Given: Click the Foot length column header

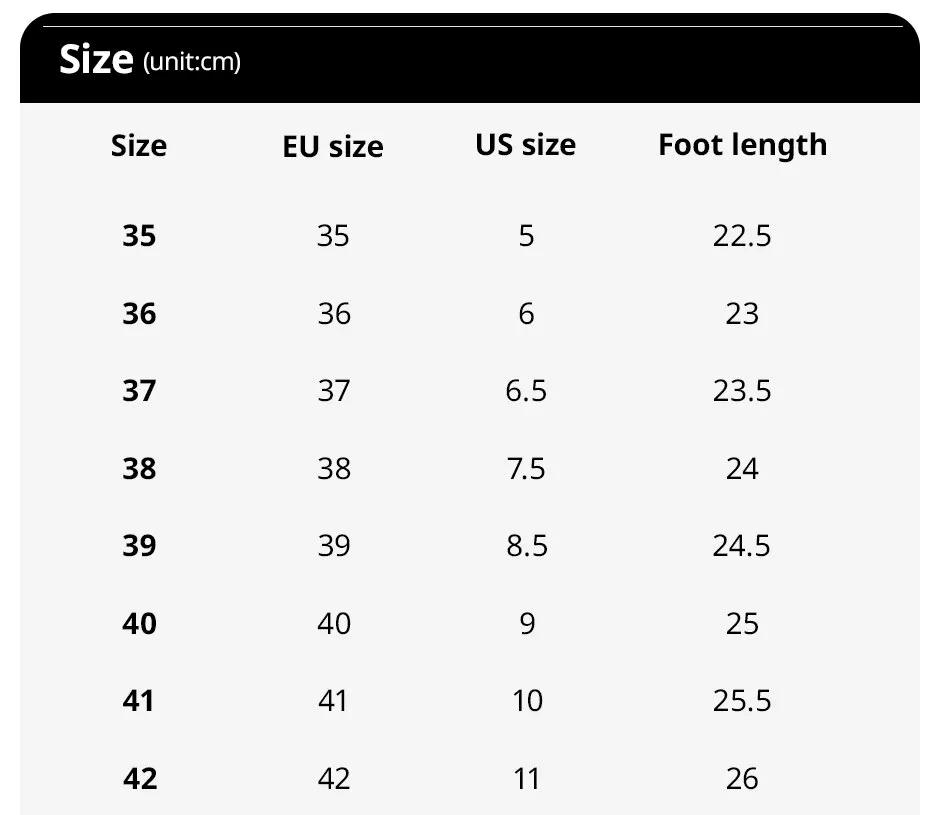Looking at the screenshot, I should click(743, 146).
